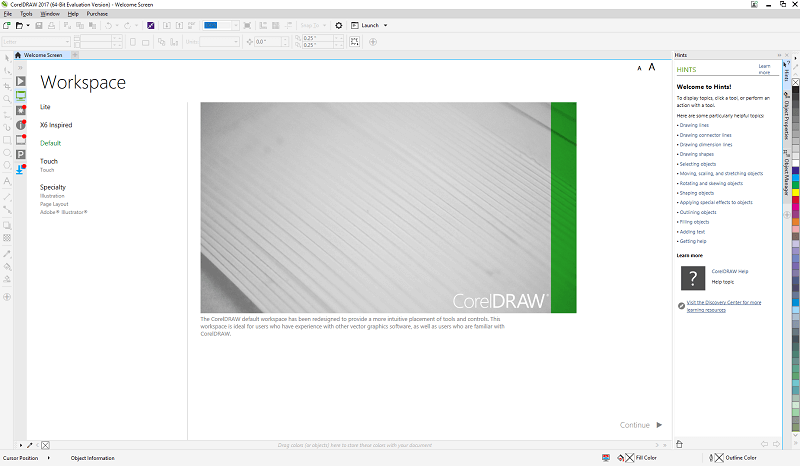This screenshot has width=800, height=466.
Task: Switch to Object Properties docker tab
Action: click(787, 116)
